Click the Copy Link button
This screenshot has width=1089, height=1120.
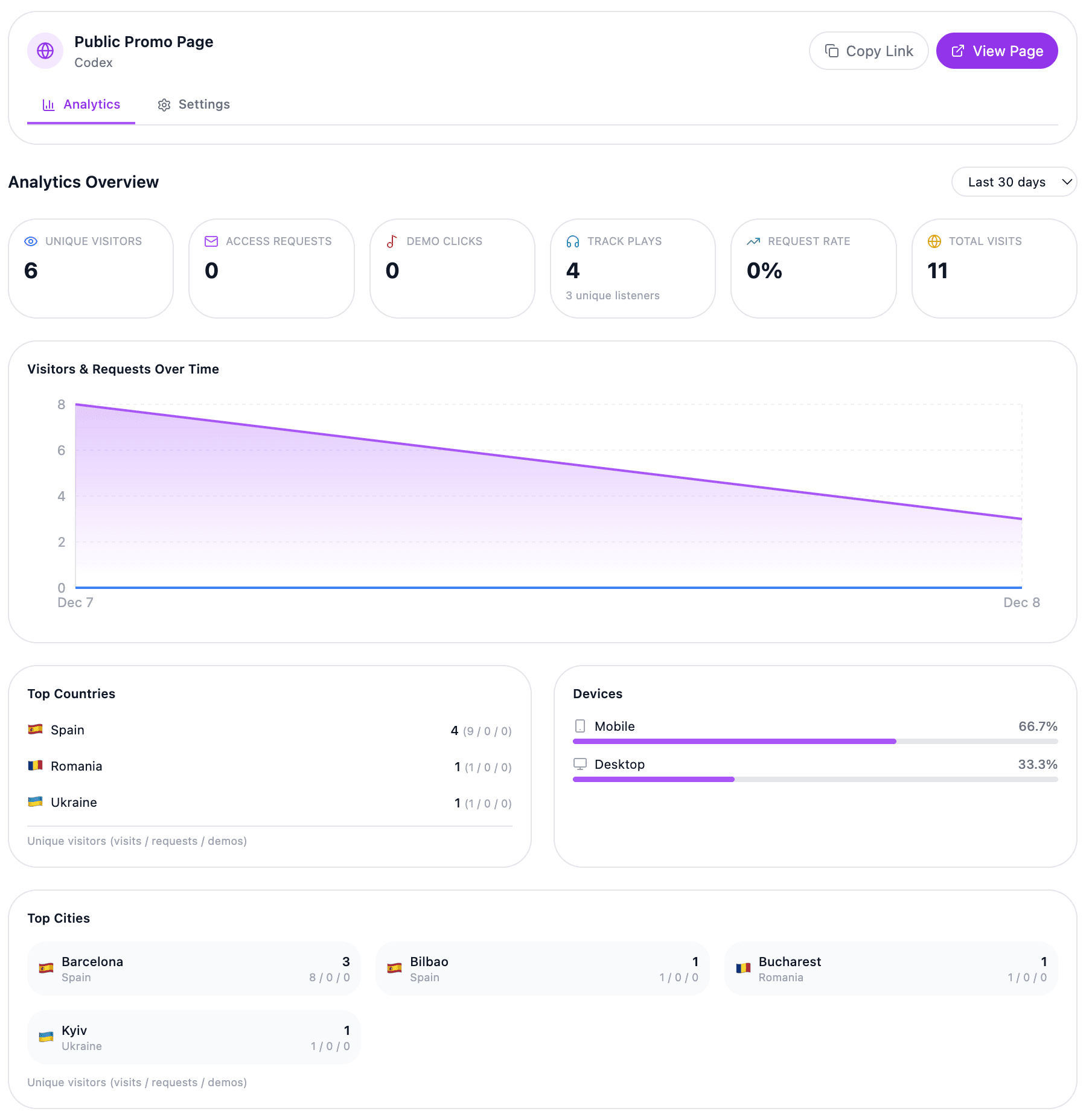point(869,51)
